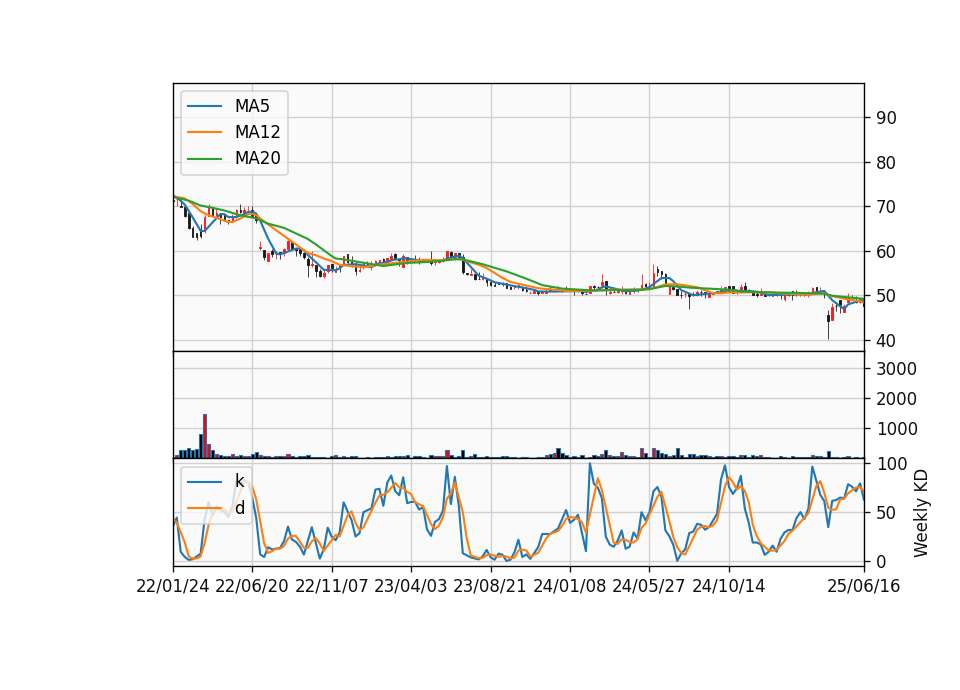Image resolution: width=960 pixels, height=690 pixels.
Task: Click the 25/06/16 date label
Action: pos(864,586)
